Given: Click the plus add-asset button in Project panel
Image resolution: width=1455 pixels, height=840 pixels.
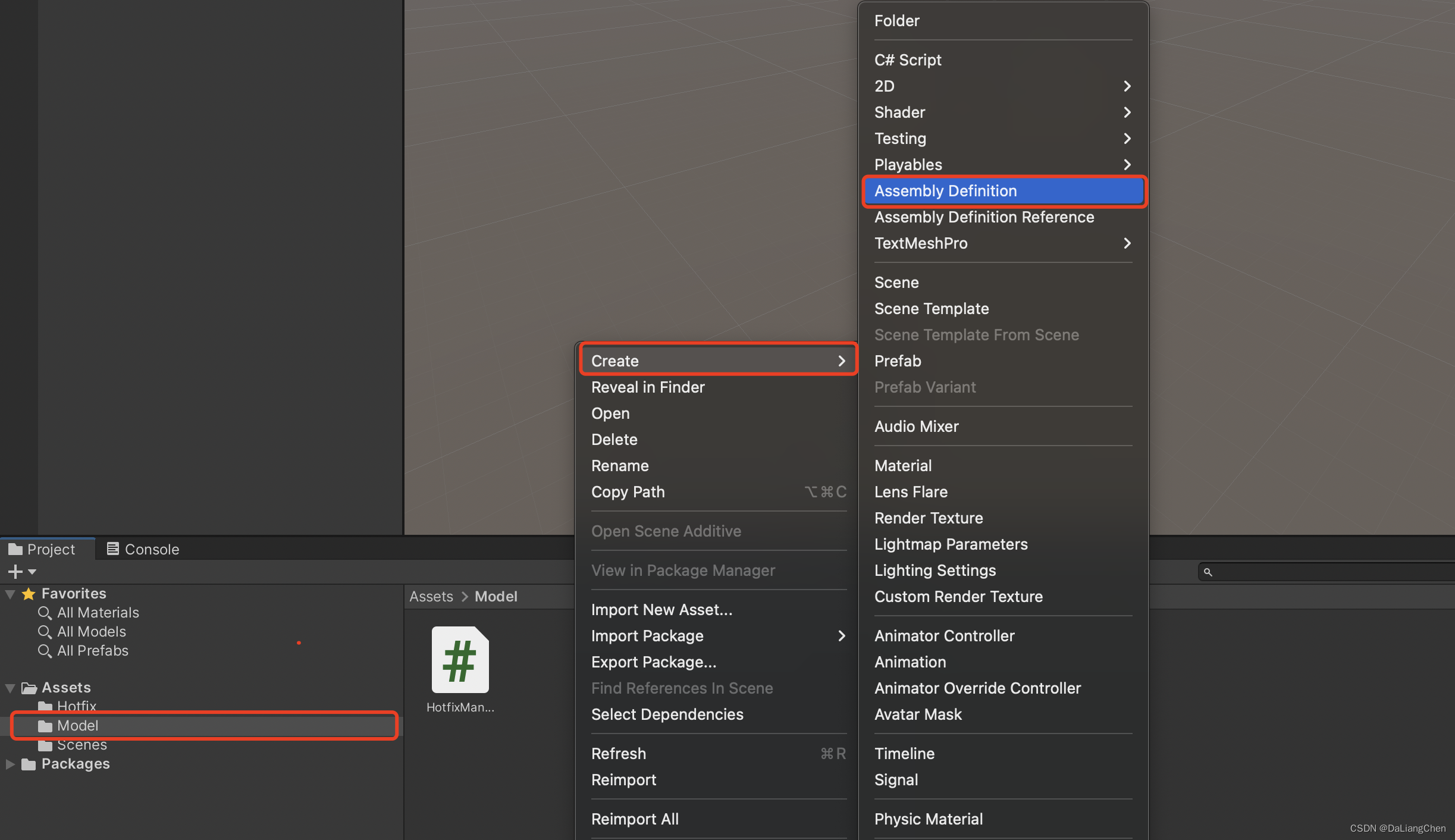Looking at the screenshot, I should point(15,572).
